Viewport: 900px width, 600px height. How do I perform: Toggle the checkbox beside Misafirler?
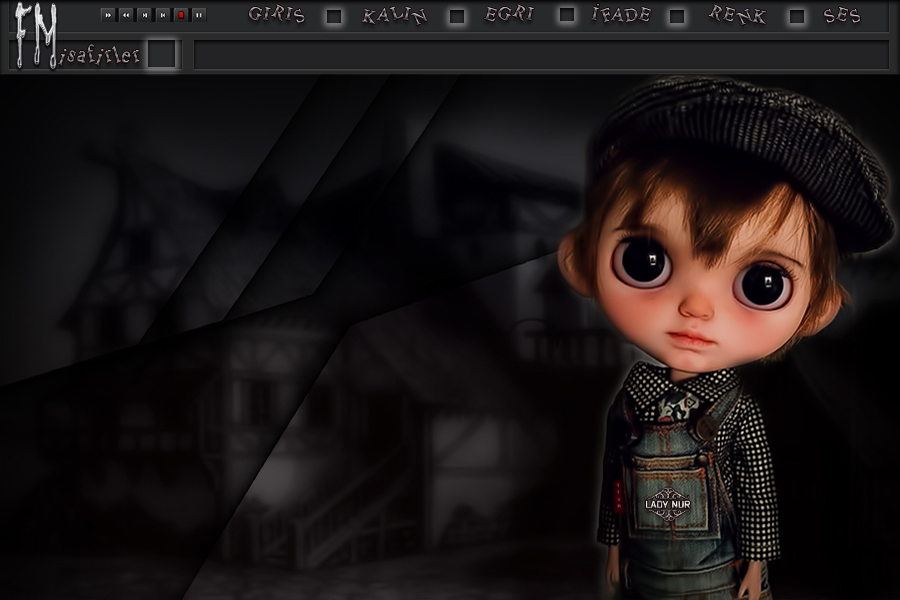point(161,54)
